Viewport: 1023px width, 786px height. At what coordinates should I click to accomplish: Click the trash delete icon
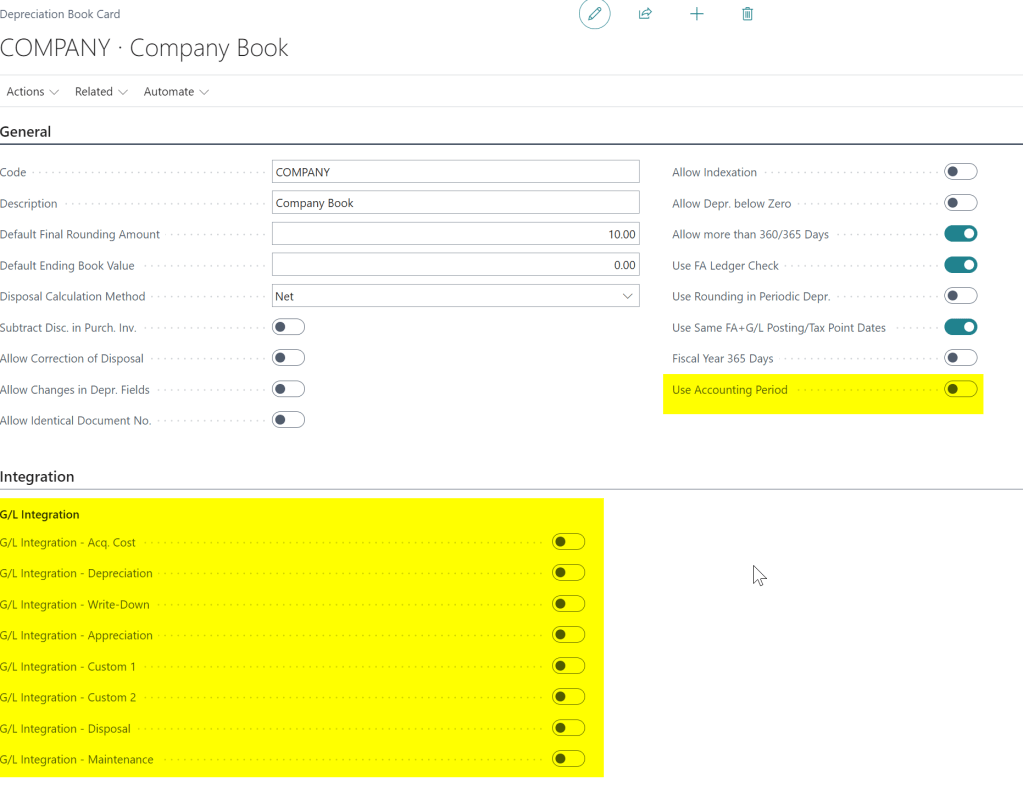tap(747, 14)
